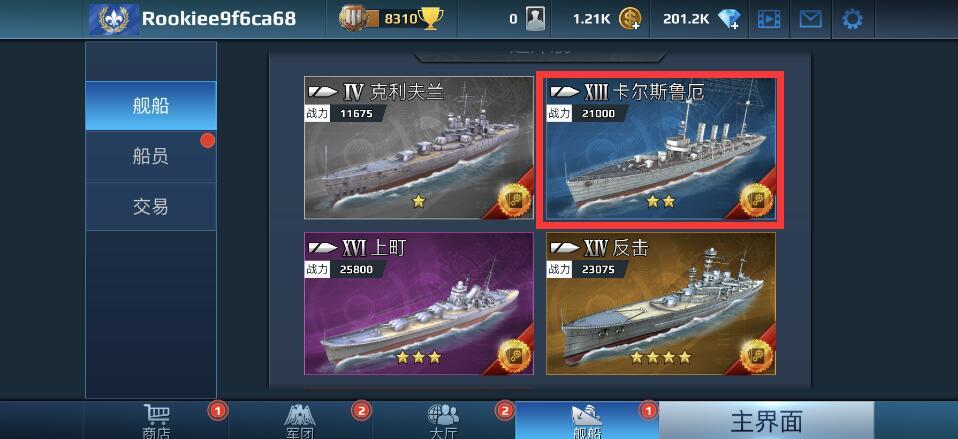Click the player flag avatar
958x439 pixels.
[x=113, y=19]
